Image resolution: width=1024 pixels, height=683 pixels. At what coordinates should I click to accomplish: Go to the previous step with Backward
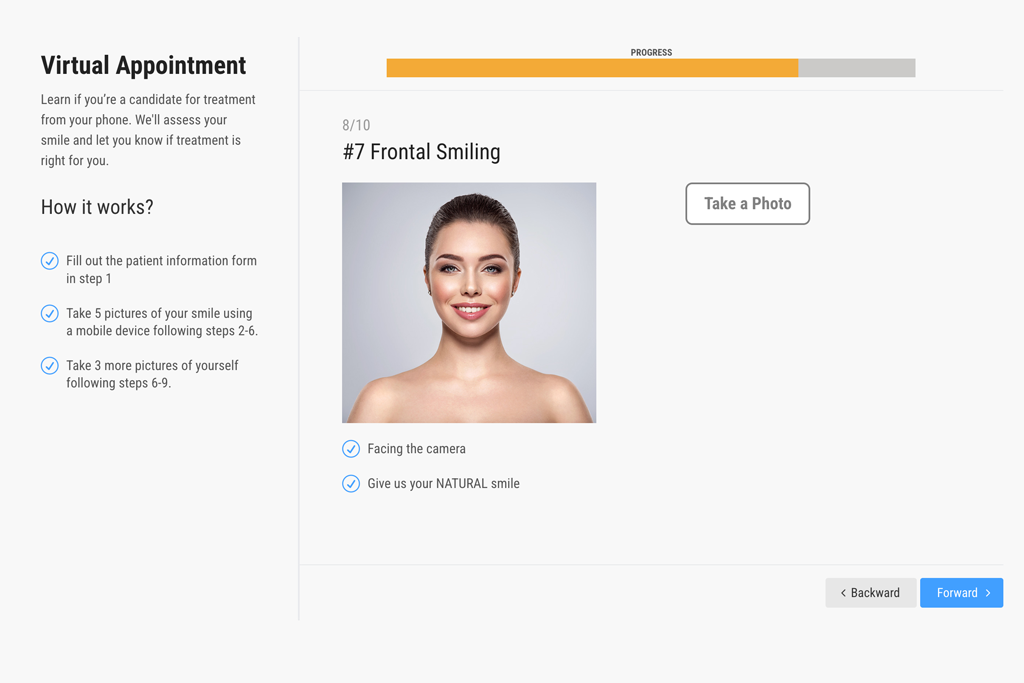[x=870, y=593]
